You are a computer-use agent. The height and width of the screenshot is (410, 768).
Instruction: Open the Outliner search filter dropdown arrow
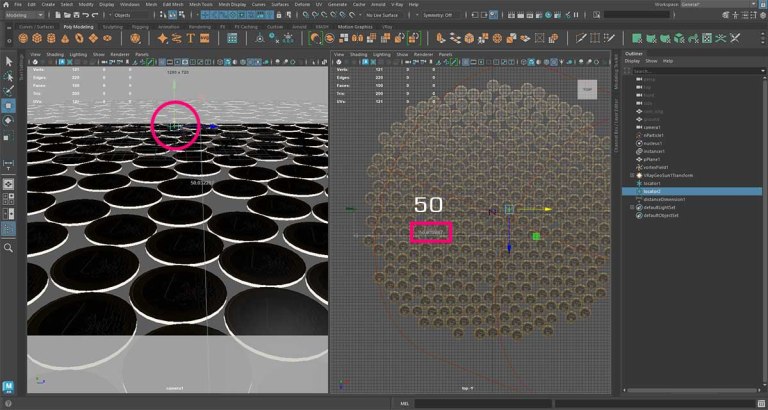coord(763,71)
